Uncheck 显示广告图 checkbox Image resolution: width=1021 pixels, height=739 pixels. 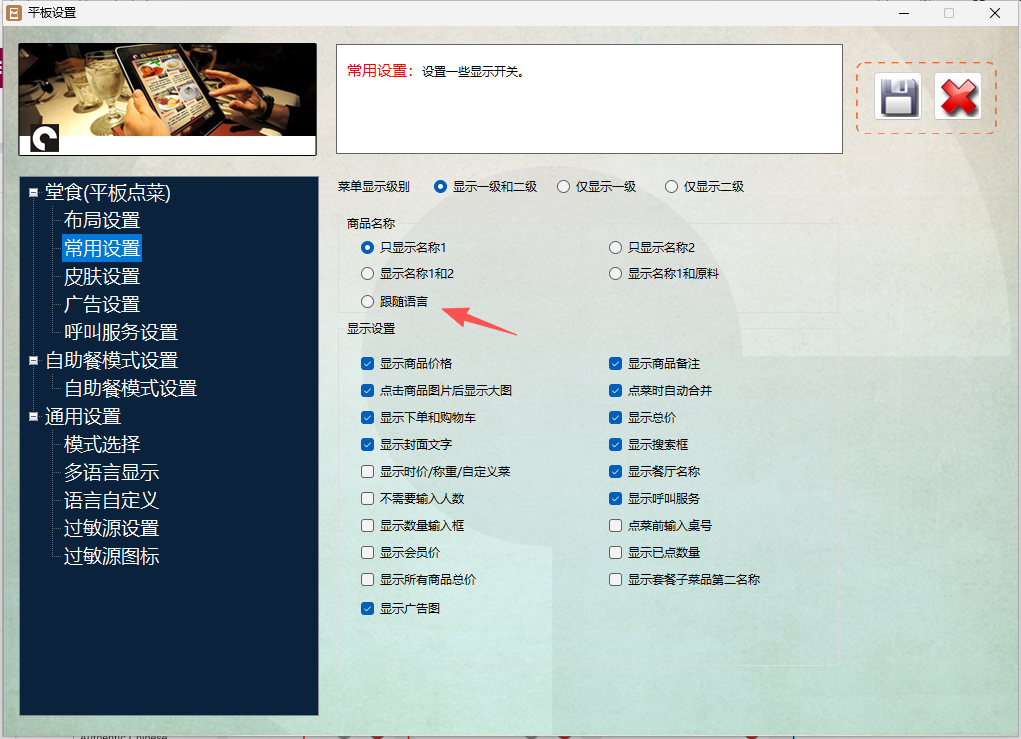pos(367,609)
